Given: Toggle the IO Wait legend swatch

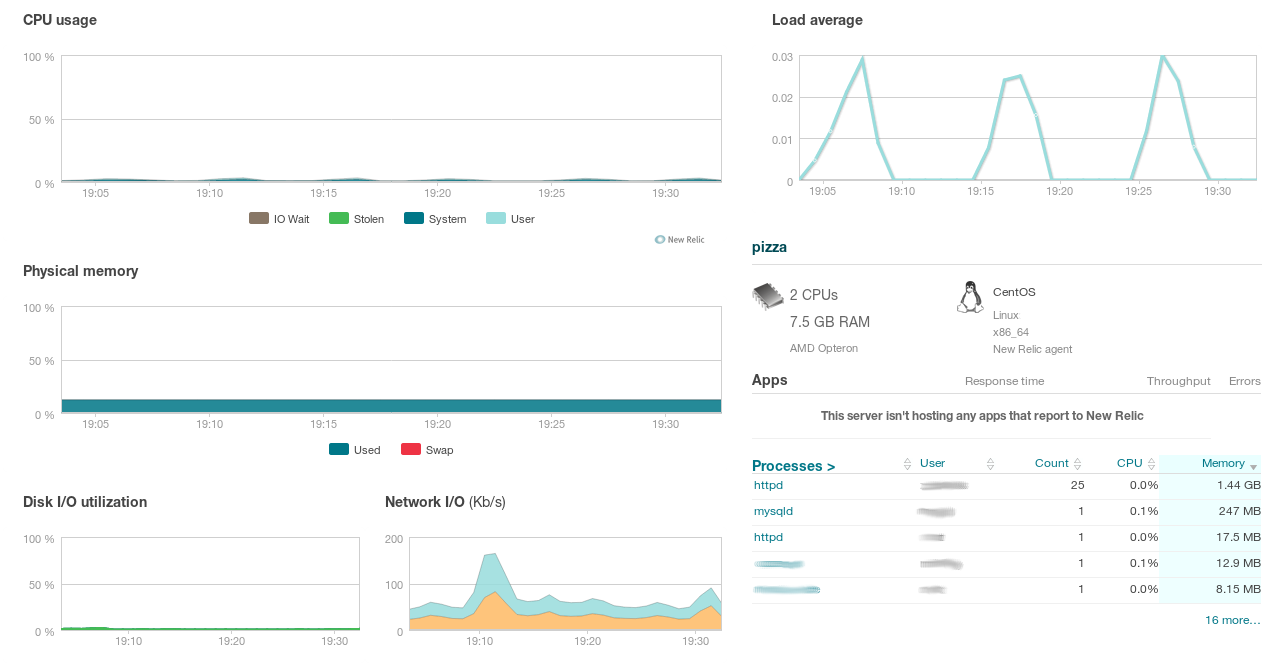Looking at the screenshot, I should click(258, 218).
